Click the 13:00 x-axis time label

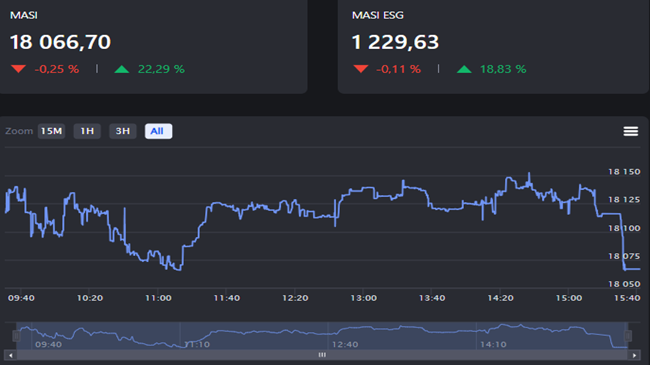(364, 298)
